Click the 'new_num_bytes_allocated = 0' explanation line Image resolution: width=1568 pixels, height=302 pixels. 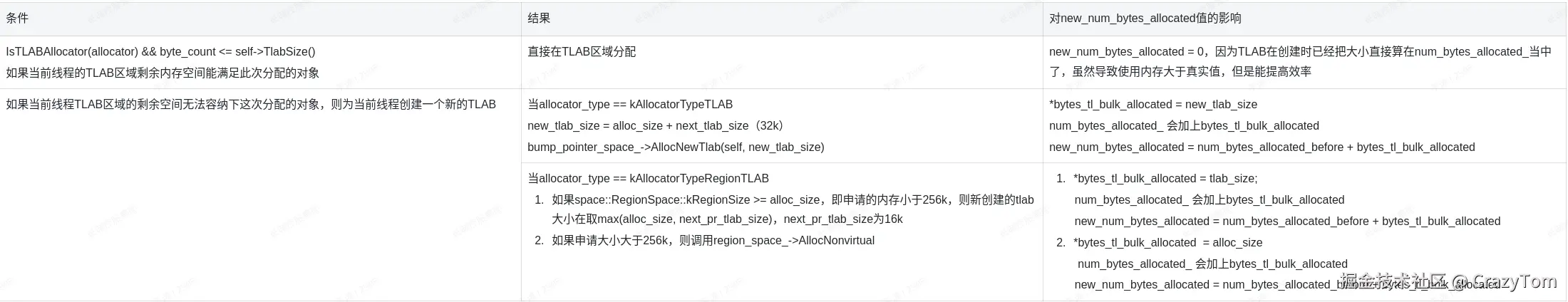[1299, 52]
